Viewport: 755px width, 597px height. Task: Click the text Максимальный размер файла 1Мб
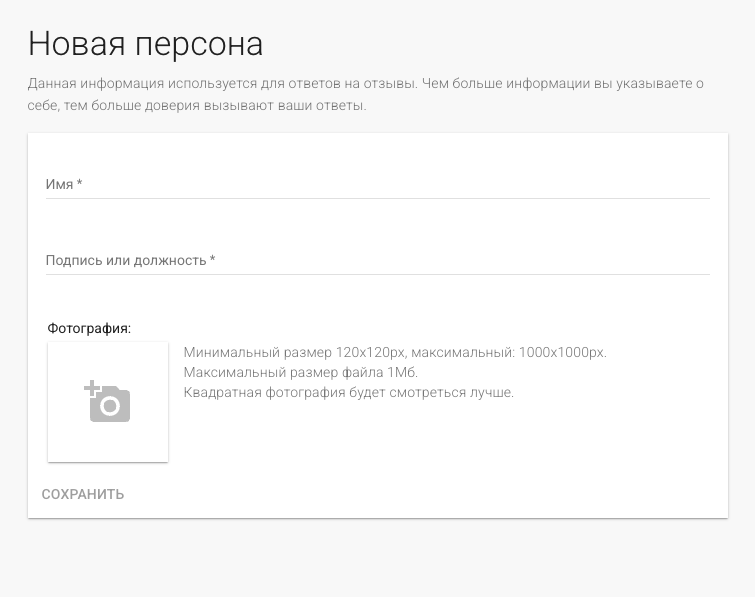pos(300,372)
